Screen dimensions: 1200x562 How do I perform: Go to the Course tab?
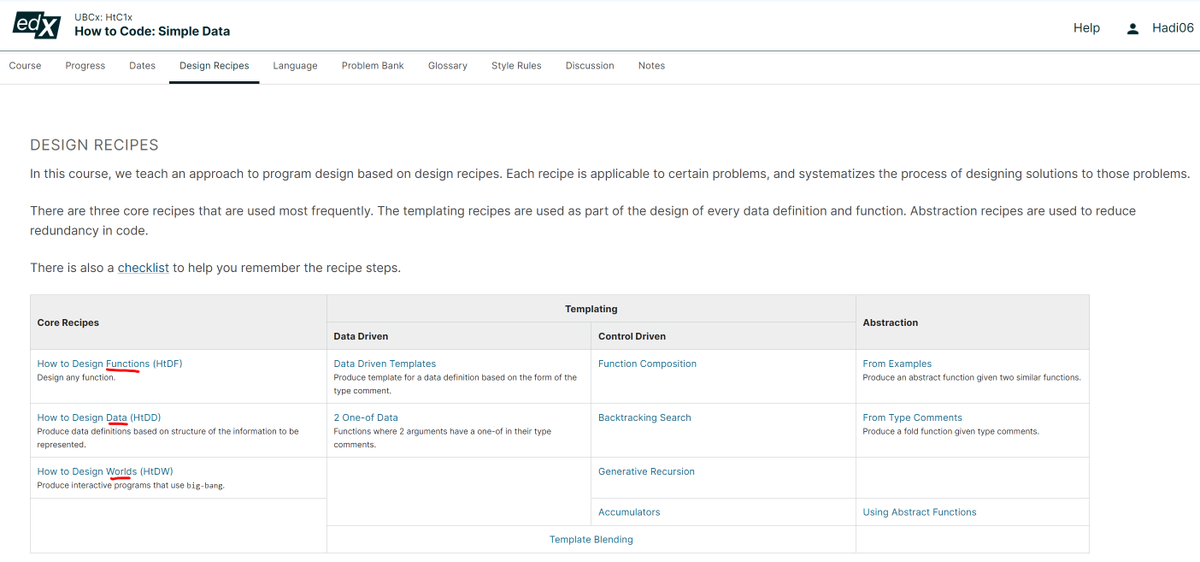coord(25,66)
